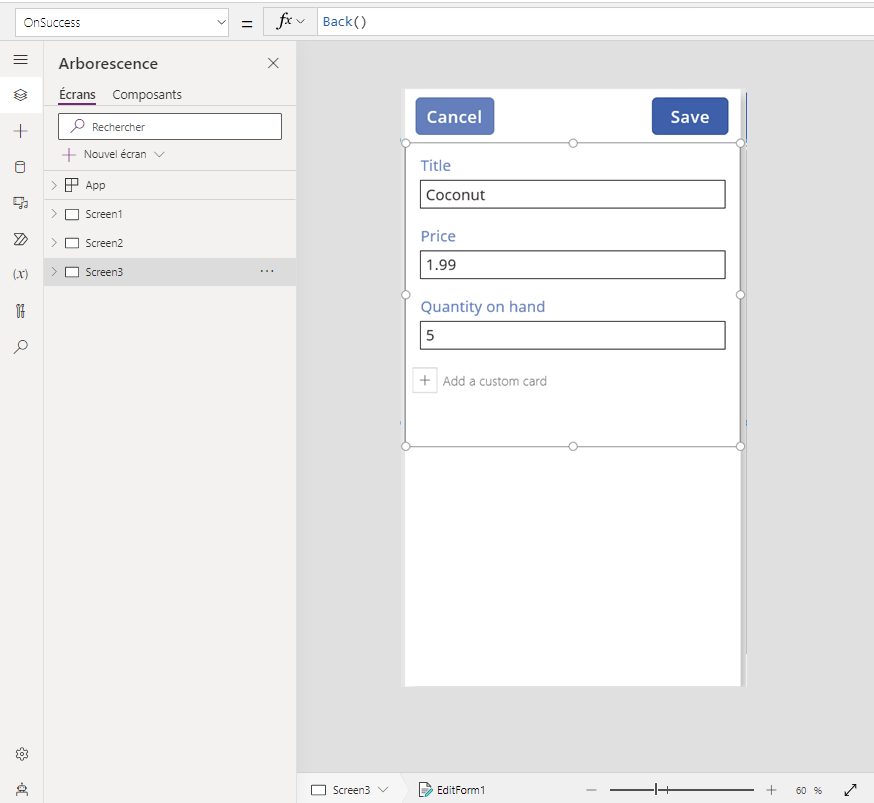Open the Advanced tools icon
The height and width of the screenshot is (803, 874).
tap(21, 310)
